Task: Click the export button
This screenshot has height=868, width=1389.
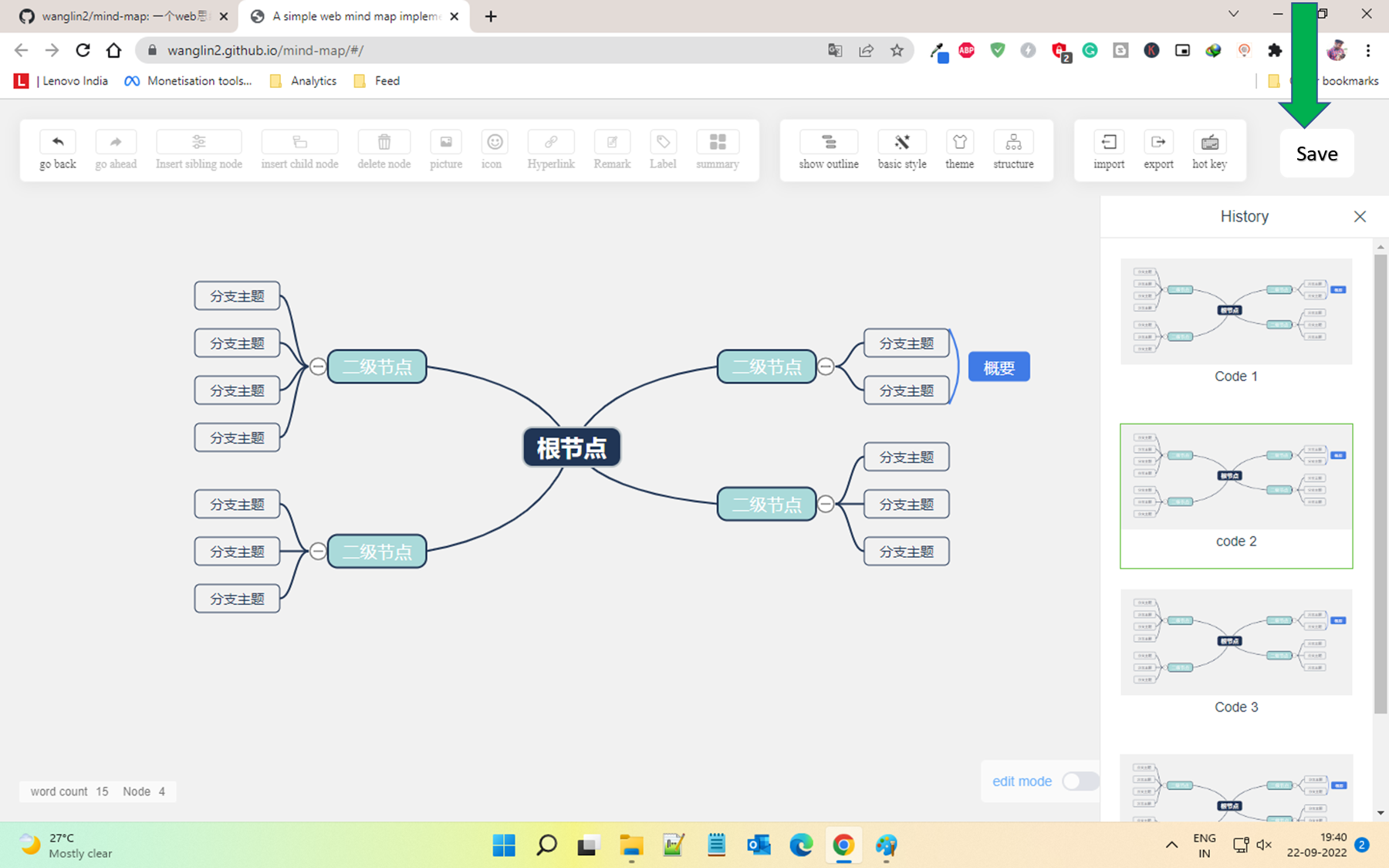Action: click(x=1158, y=149)
